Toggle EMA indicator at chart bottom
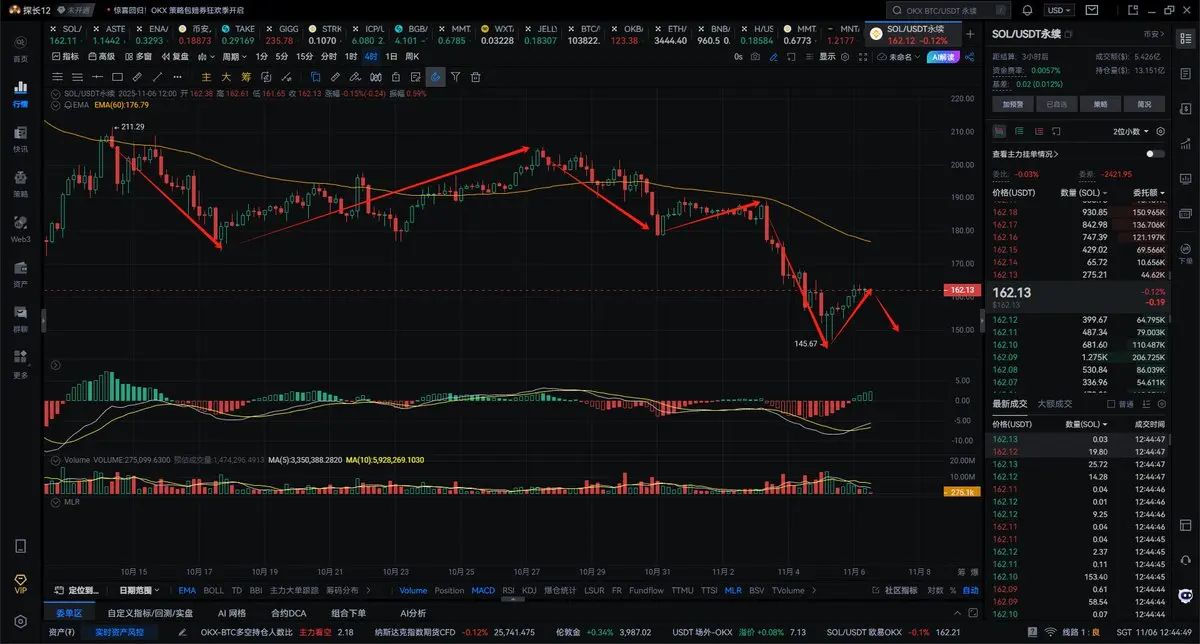This screenshot has height=644, width=1200. click(187, 590)
